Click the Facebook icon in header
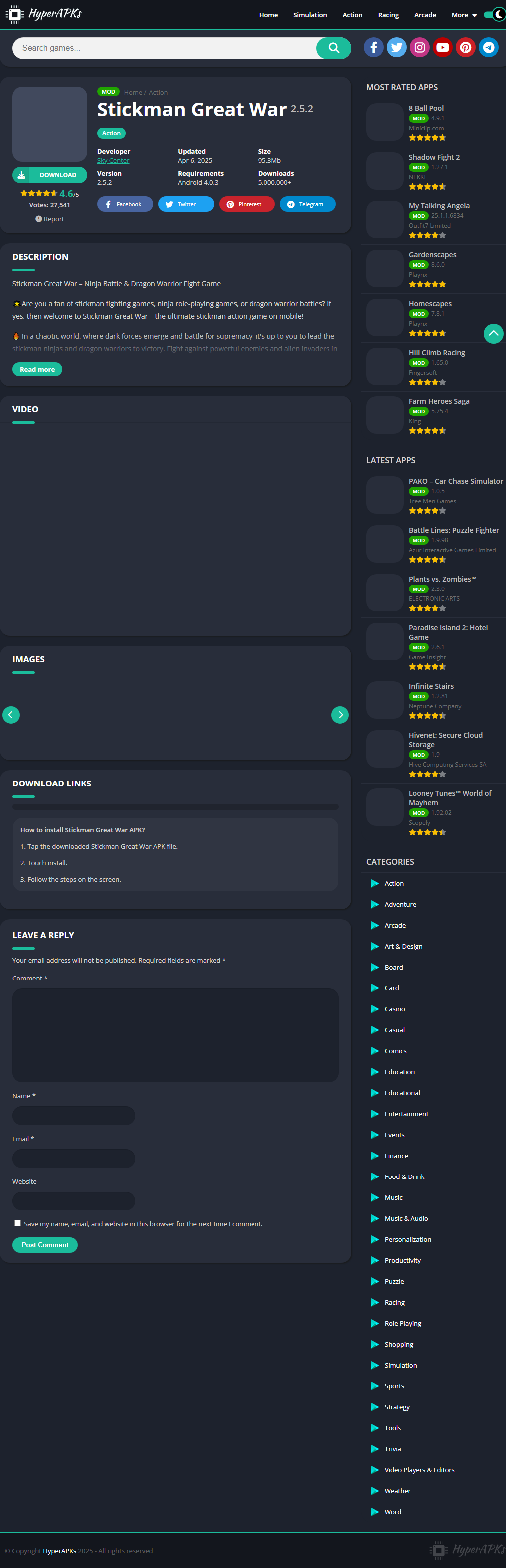 [373, 47]
